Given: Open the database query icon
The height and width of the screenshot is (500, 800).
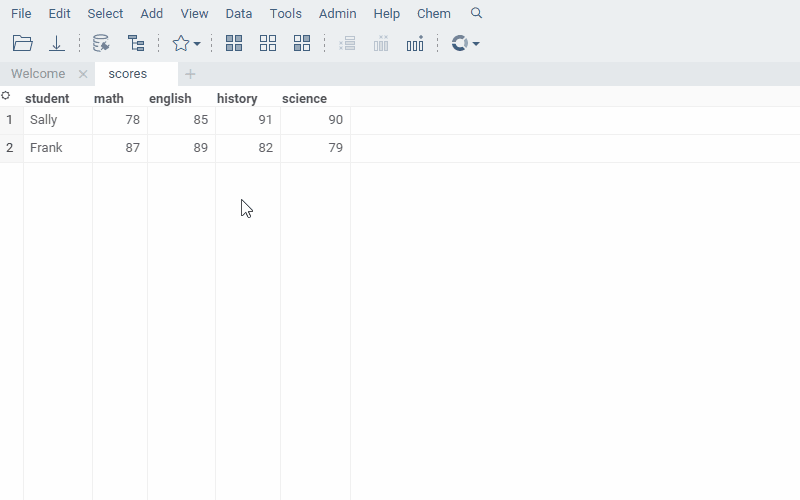Looking at the screenshot, I should (x=100, y=43).
